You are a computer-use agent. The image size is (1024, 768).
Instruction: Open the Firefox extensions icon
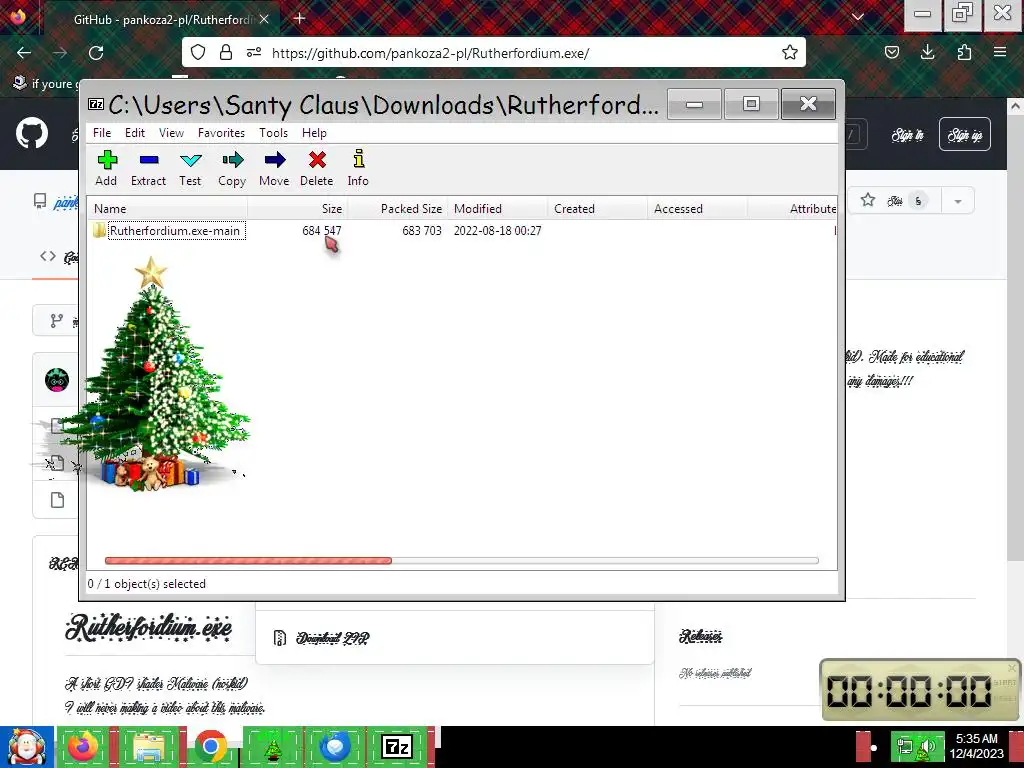tap(964, 53)
